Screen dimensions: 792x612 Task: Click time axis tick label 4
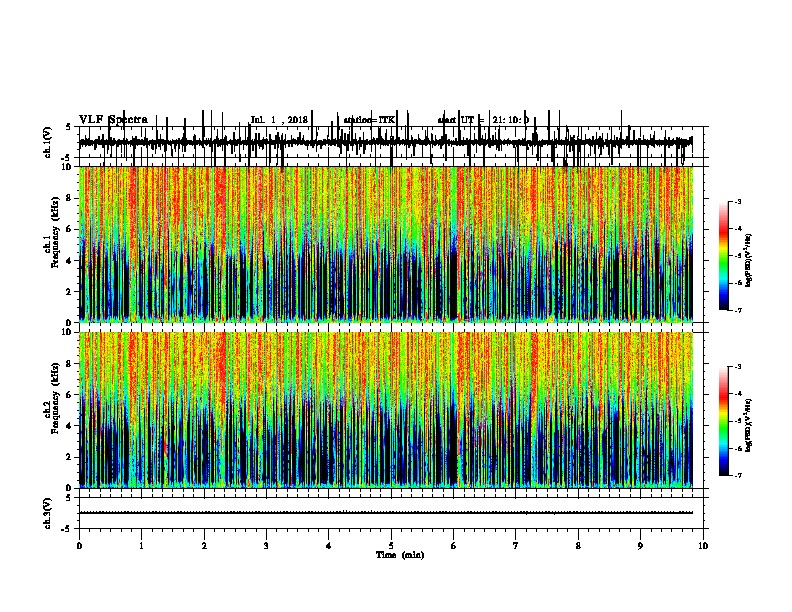[329, 546]
